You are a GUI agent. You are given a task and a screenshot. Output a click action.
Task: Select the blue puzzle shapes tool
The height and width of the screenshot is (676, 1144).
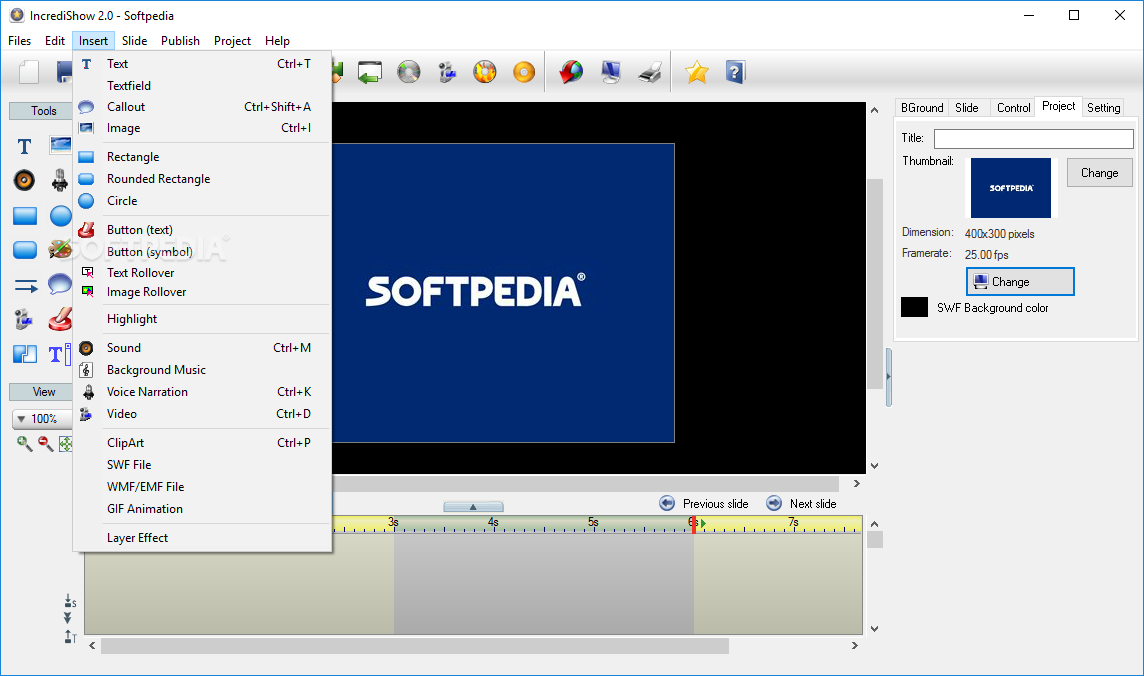tap(25, 354)
